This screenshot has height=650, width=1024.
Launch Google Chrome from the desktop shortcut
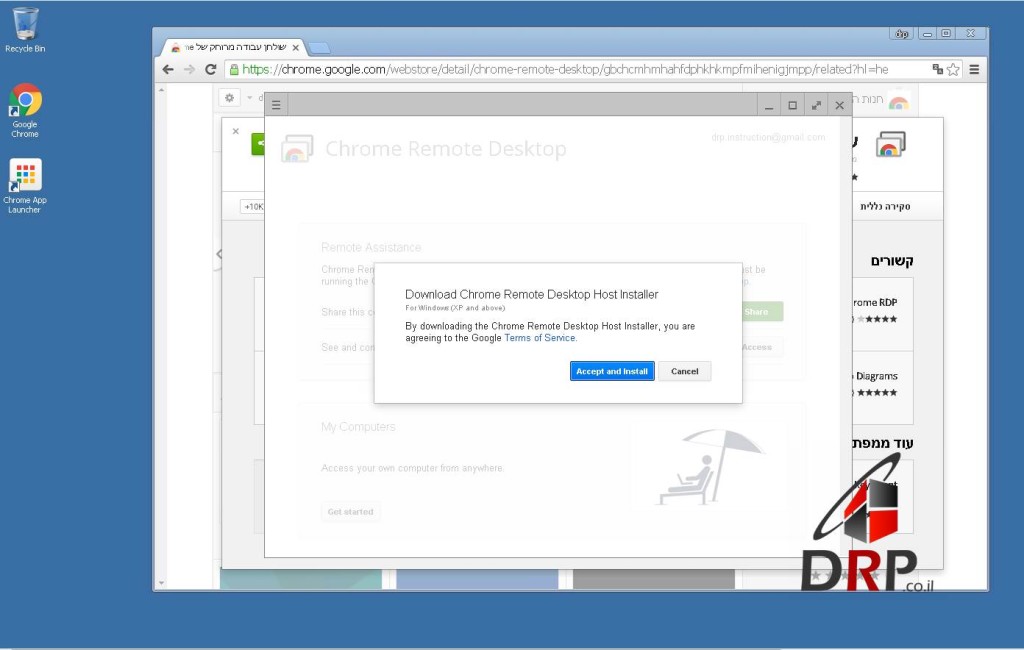click(x=25, y=109)
